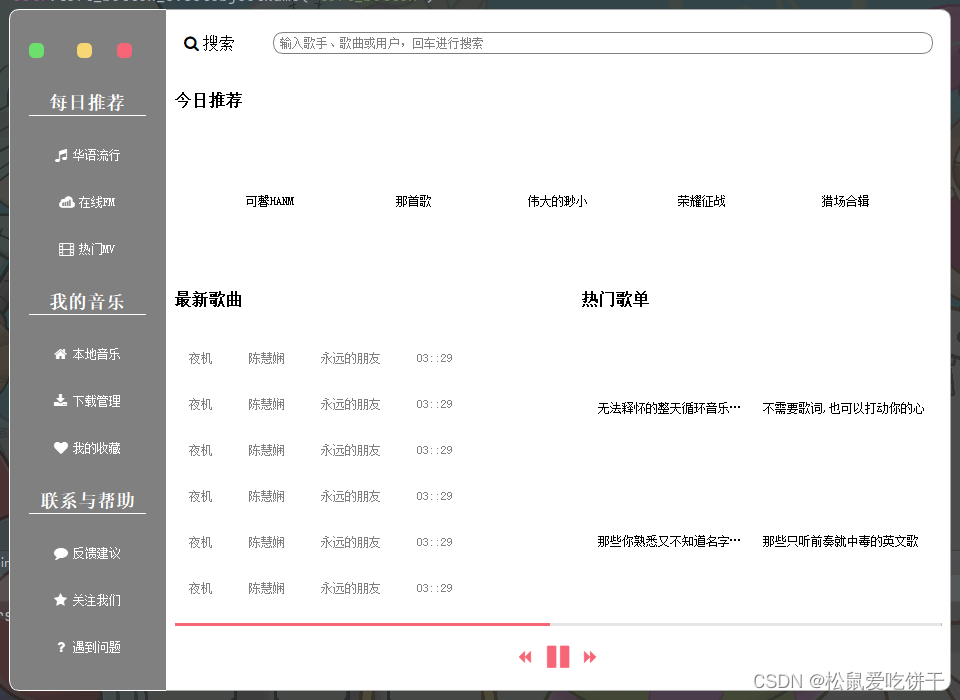
Task: Click the 联系与帮助 section header
Action: 87,501
